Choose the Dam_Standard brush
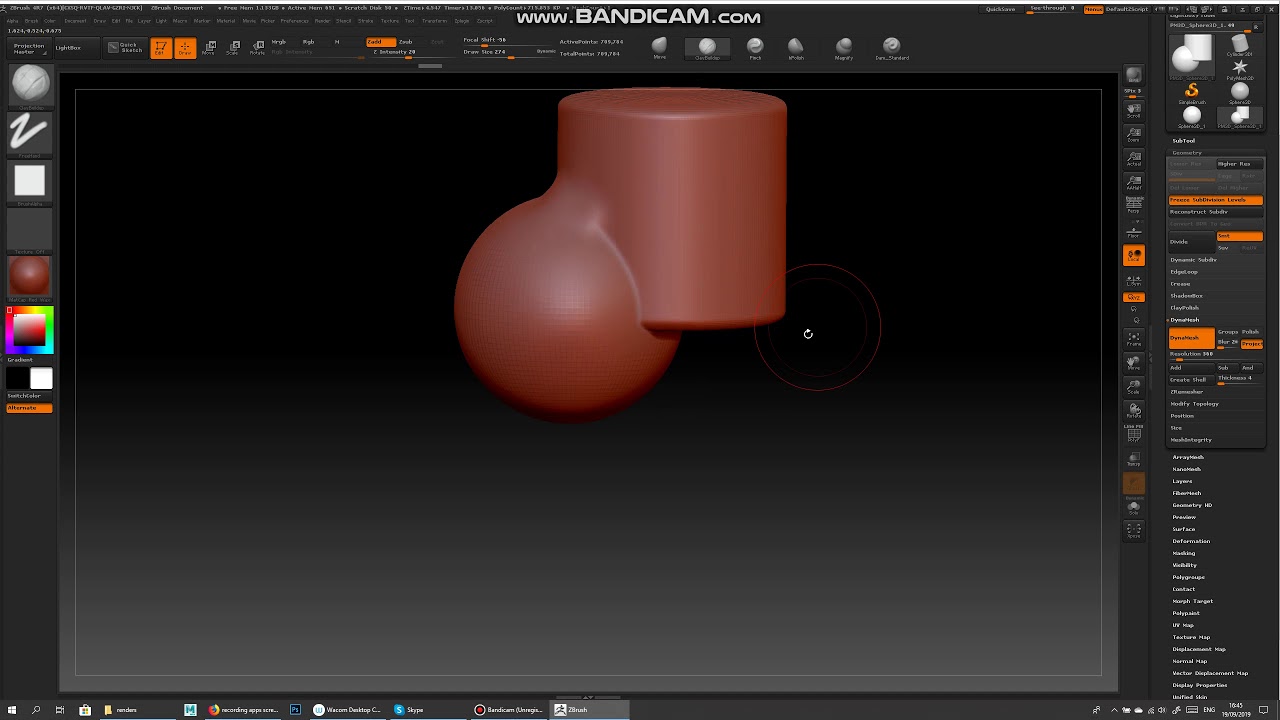1280x720 pixels. pyautogui.click(x=892, y=48)
